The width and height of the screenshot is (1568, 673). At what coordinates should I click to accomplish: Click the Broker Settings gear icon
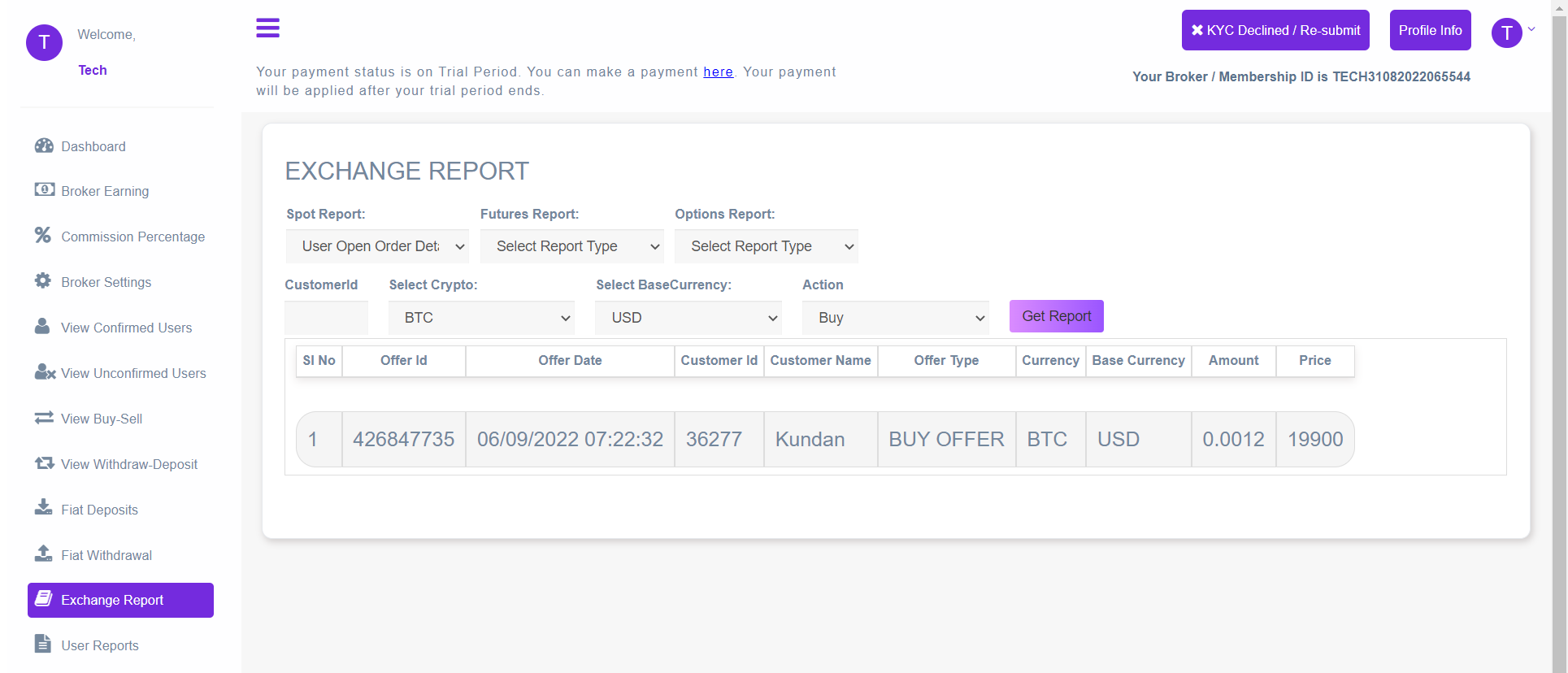click(x=43, y=280)
